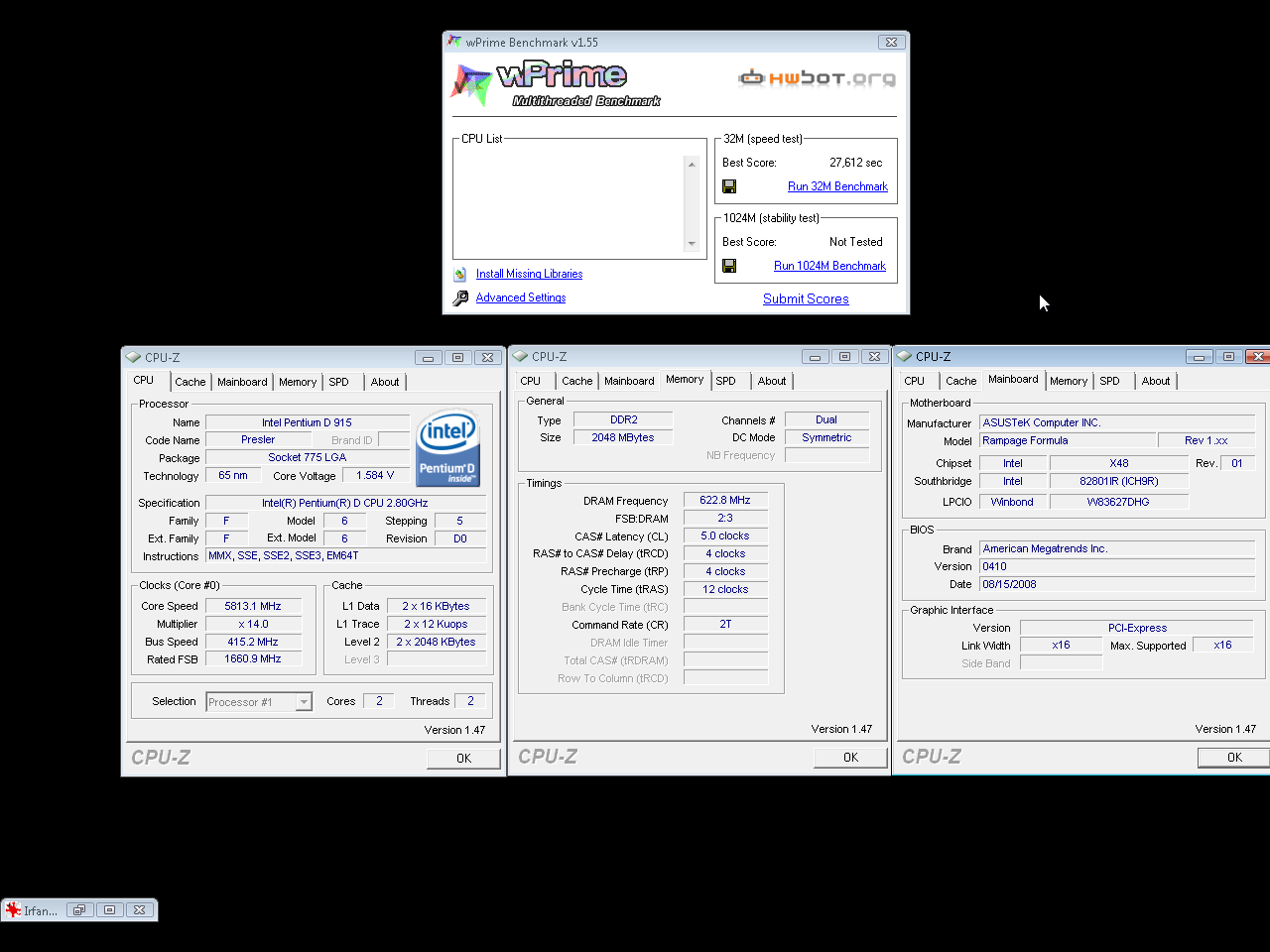Click the memory size 2048 MBytes field
This screenshot has width=1270, height=952.
pyautogui.click(x=623, y=437)
